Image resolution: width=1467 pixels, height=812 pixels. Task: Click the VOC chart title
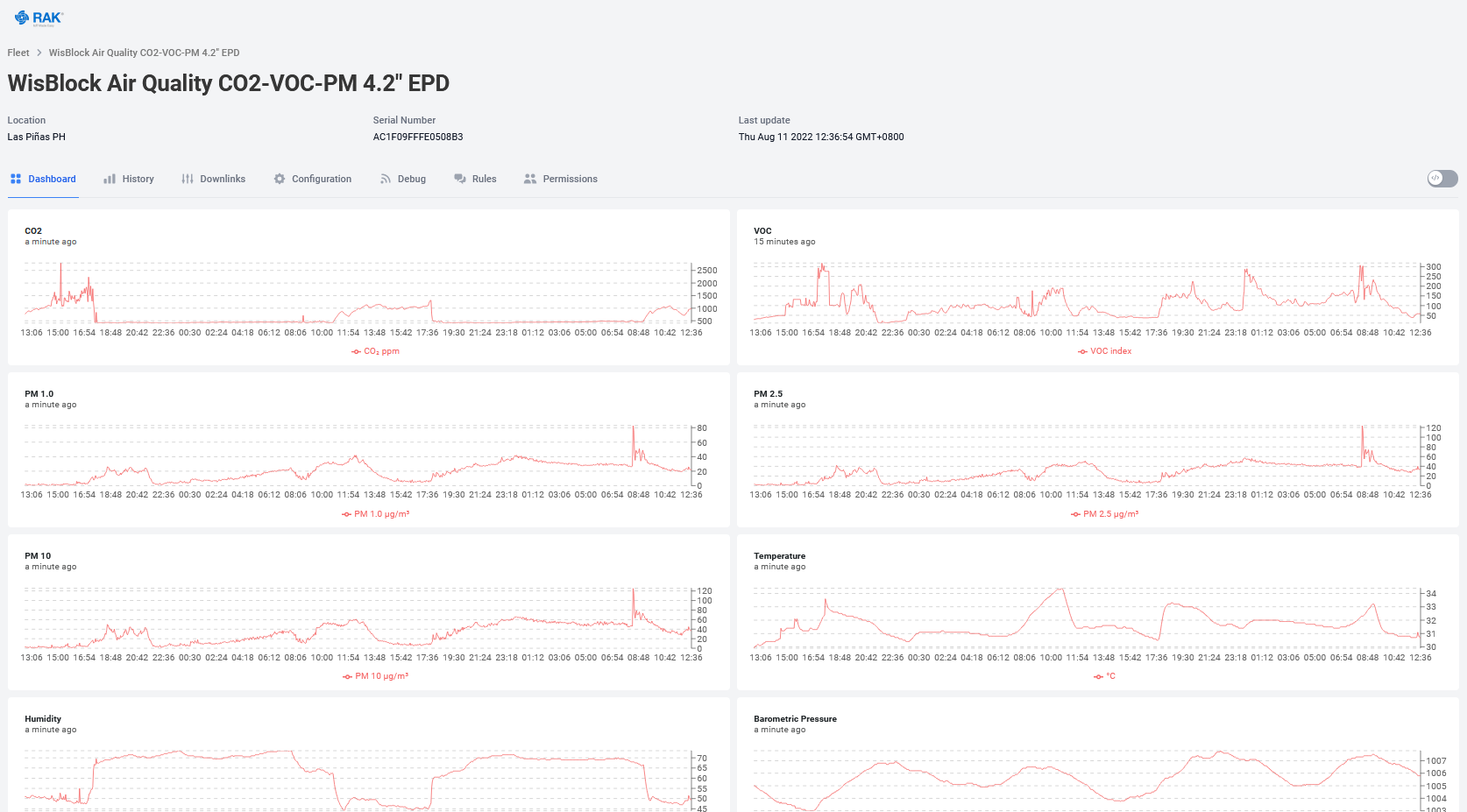point(762,231)
